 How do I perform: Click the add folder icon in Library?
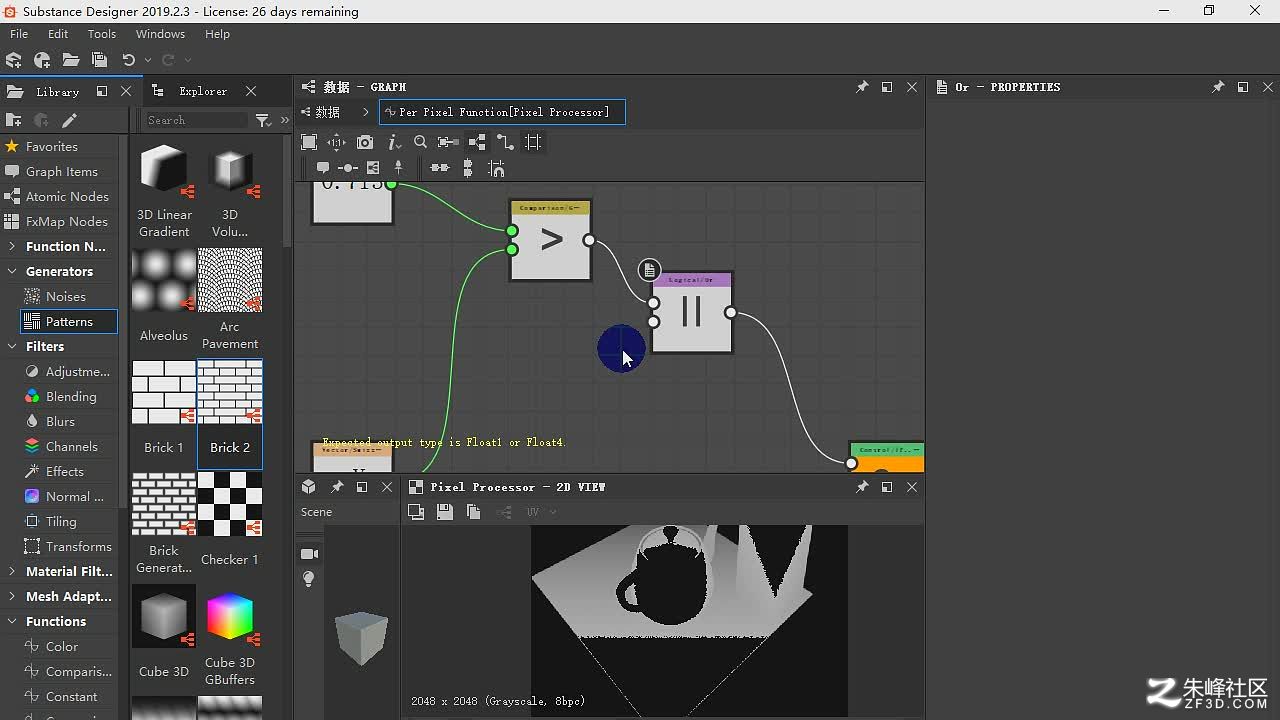click(14, 120)
